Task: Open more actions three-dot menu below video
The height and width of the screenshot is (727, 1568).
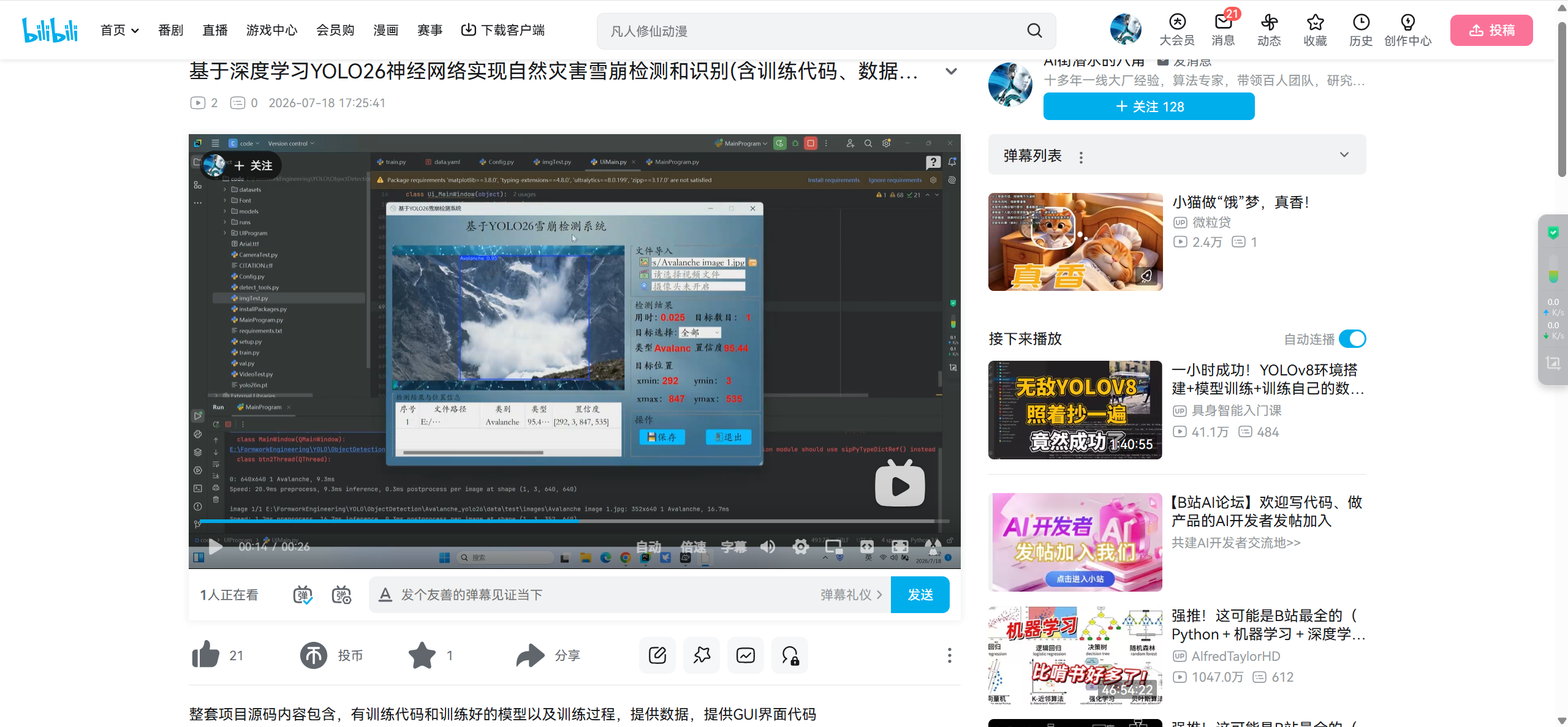Action: pyautogui.click(x=949, y=655)
